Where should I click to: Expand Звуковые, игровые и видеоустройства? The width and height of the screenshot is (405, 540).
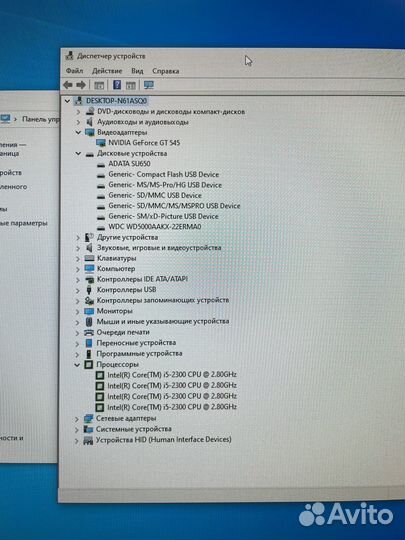coord(78,248)
